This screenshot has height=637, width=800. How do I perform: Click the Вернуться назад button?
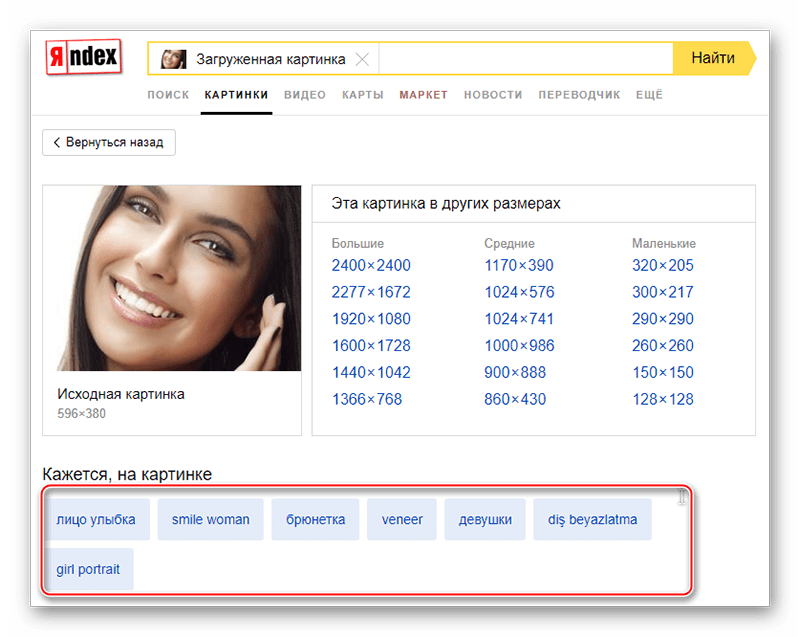click(109, 142)
